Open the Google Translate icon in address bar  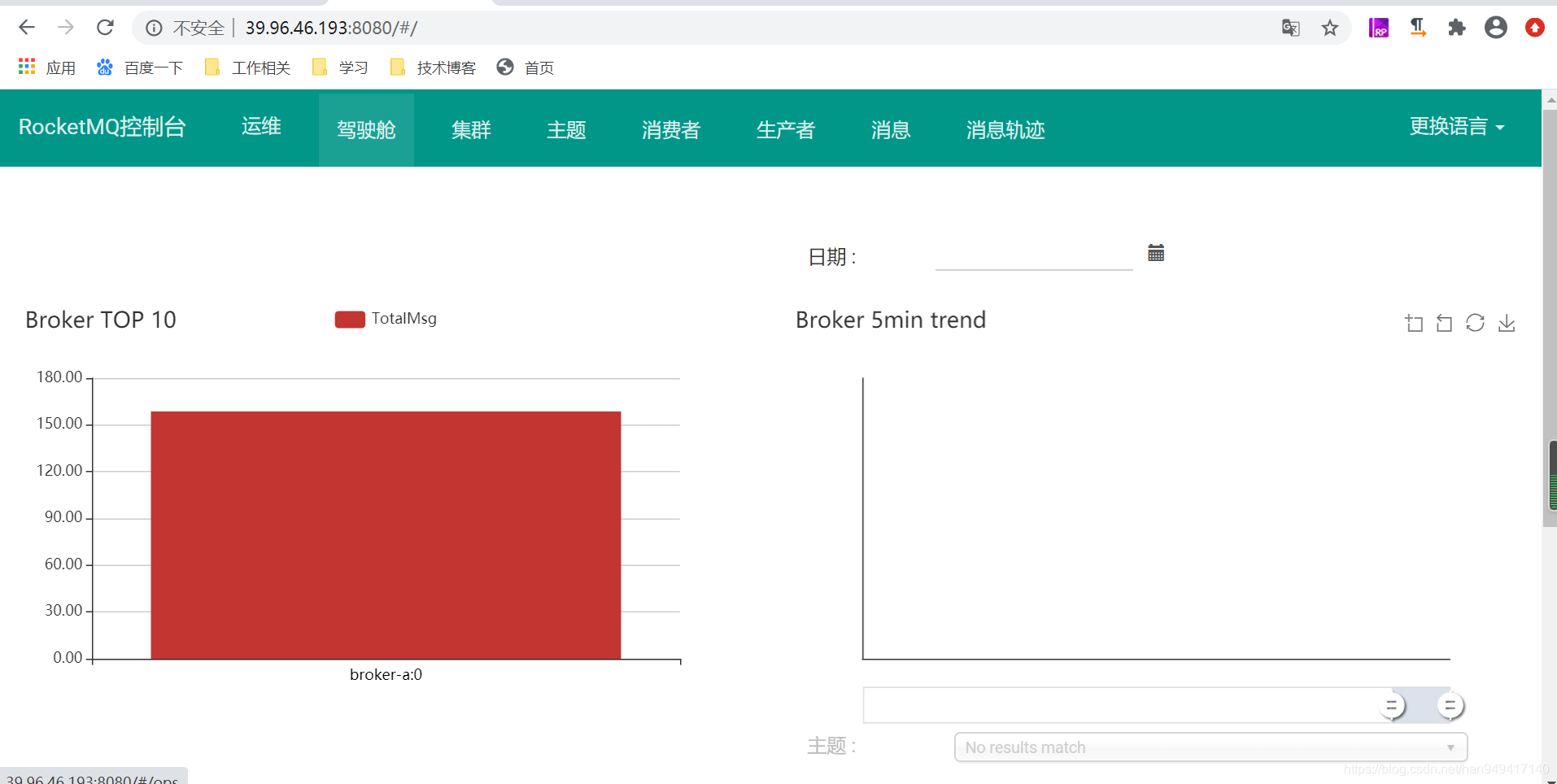1291,27
